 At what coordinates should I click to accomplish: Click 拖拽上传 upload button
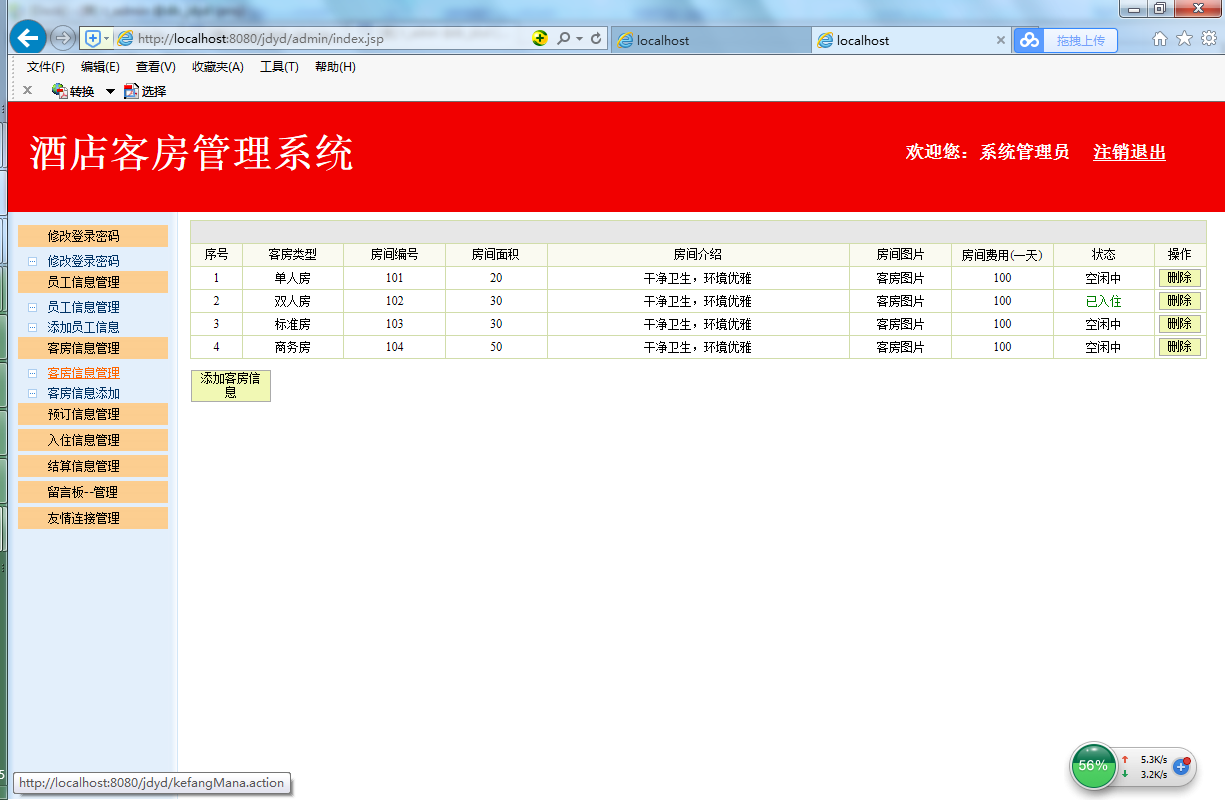1081,40
